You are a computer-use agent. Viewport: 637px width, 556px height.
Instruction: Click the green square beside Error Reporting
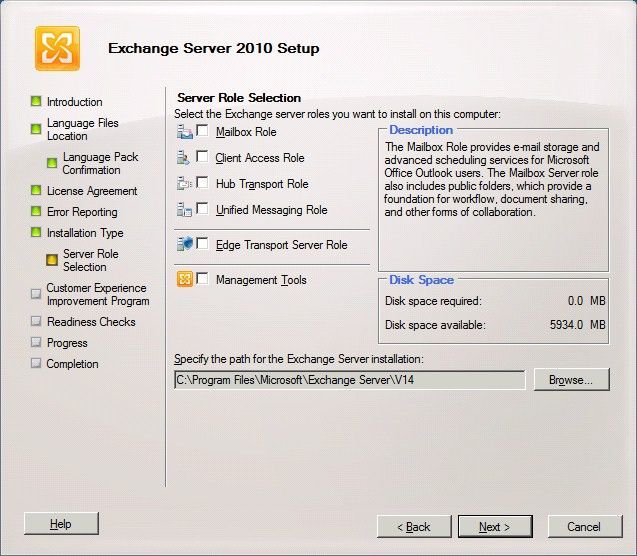pos(36,211)
